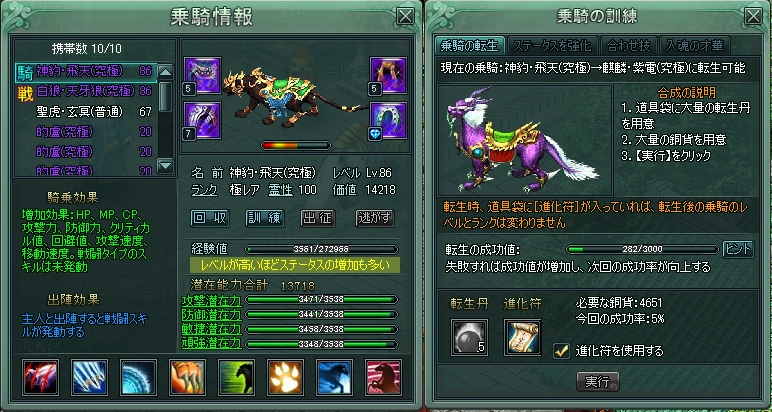Select 白狼·天牙狼(究極) in the mount list

(x=87, y=91)
